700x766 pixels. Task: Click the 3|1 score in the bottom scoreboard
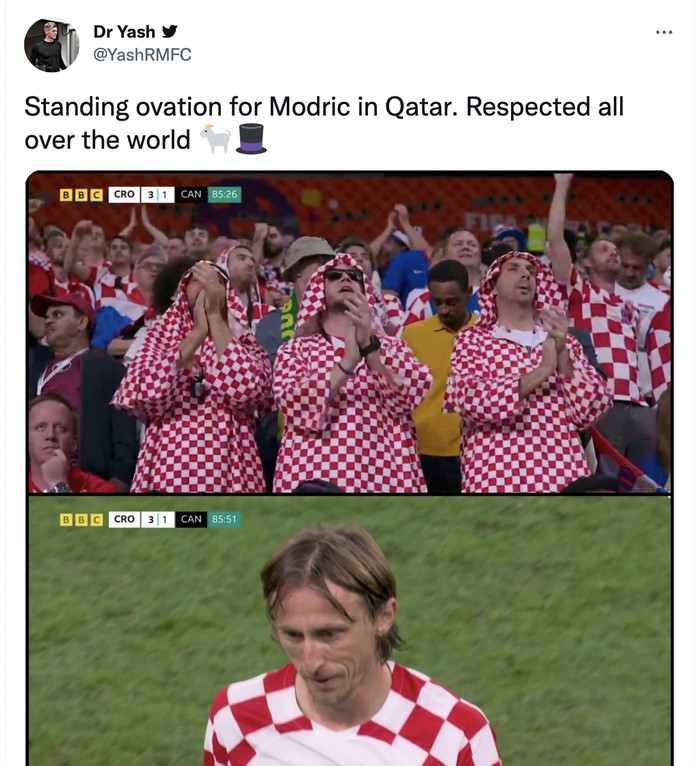157,520
